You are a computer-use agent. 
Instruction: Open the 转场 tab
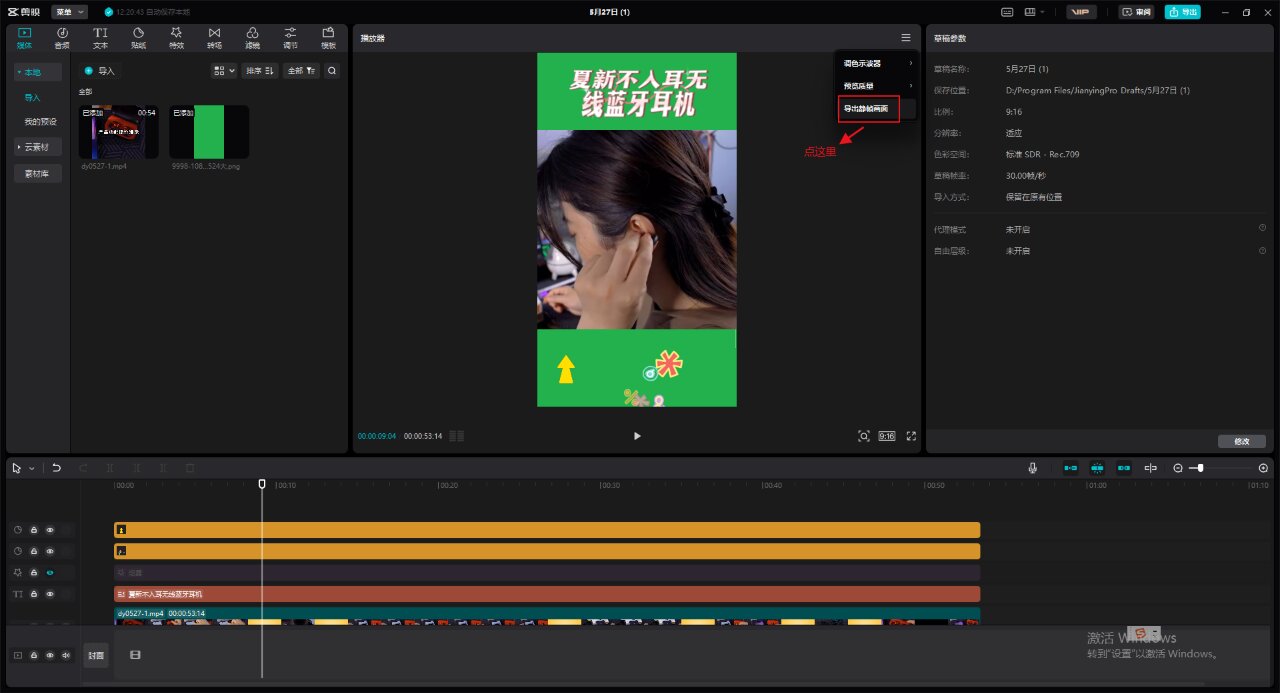tap(214, 38)
